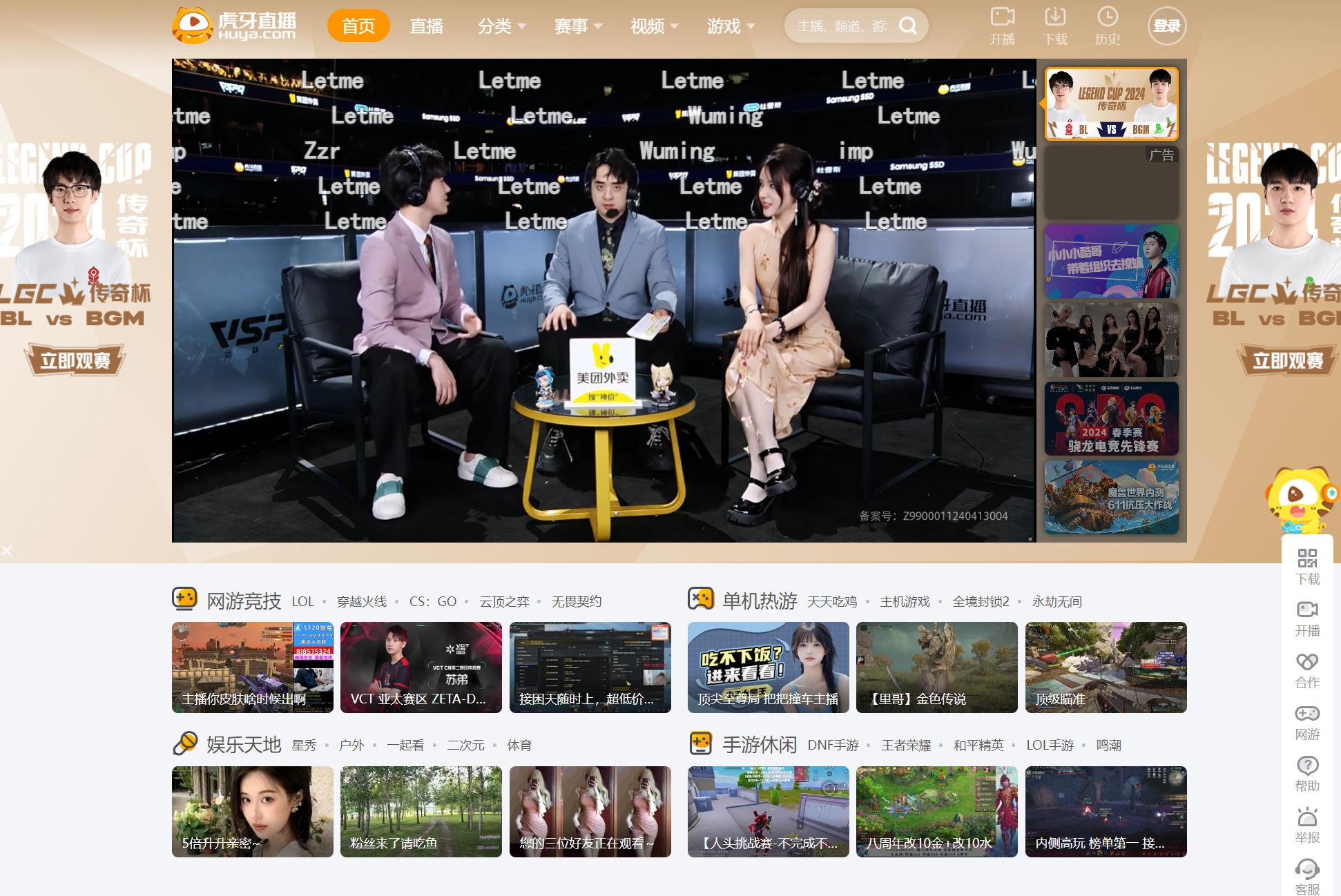Open the VCT 亚太赛区 ZETA stream card
The image size is (1341, 896).
pos(421,668)
